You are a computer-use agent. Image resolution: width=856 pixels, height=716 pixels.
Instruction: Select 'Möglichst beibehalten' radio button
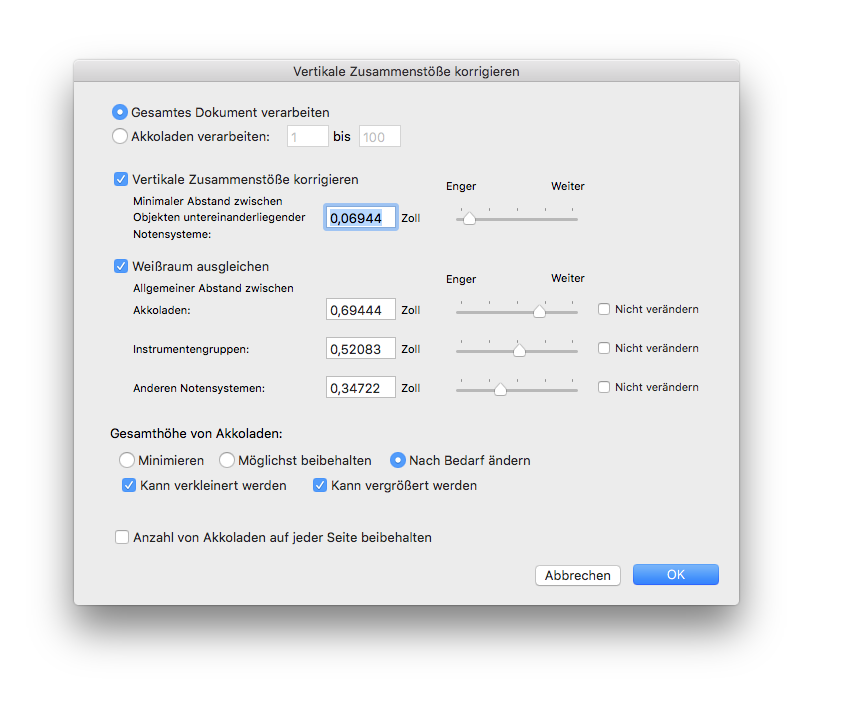pyautogui.click(x=227, y=460)
